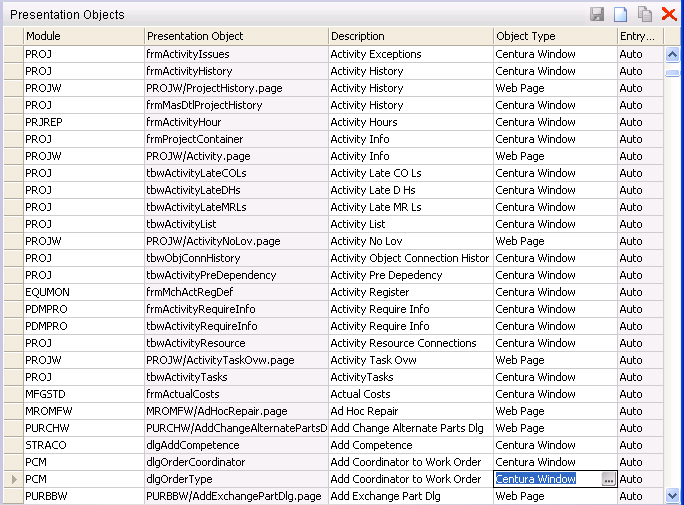The height and width of the screenshot is (505, 684).
Task: Click the Ad Hoc Repair description cell
Action: 410,411
